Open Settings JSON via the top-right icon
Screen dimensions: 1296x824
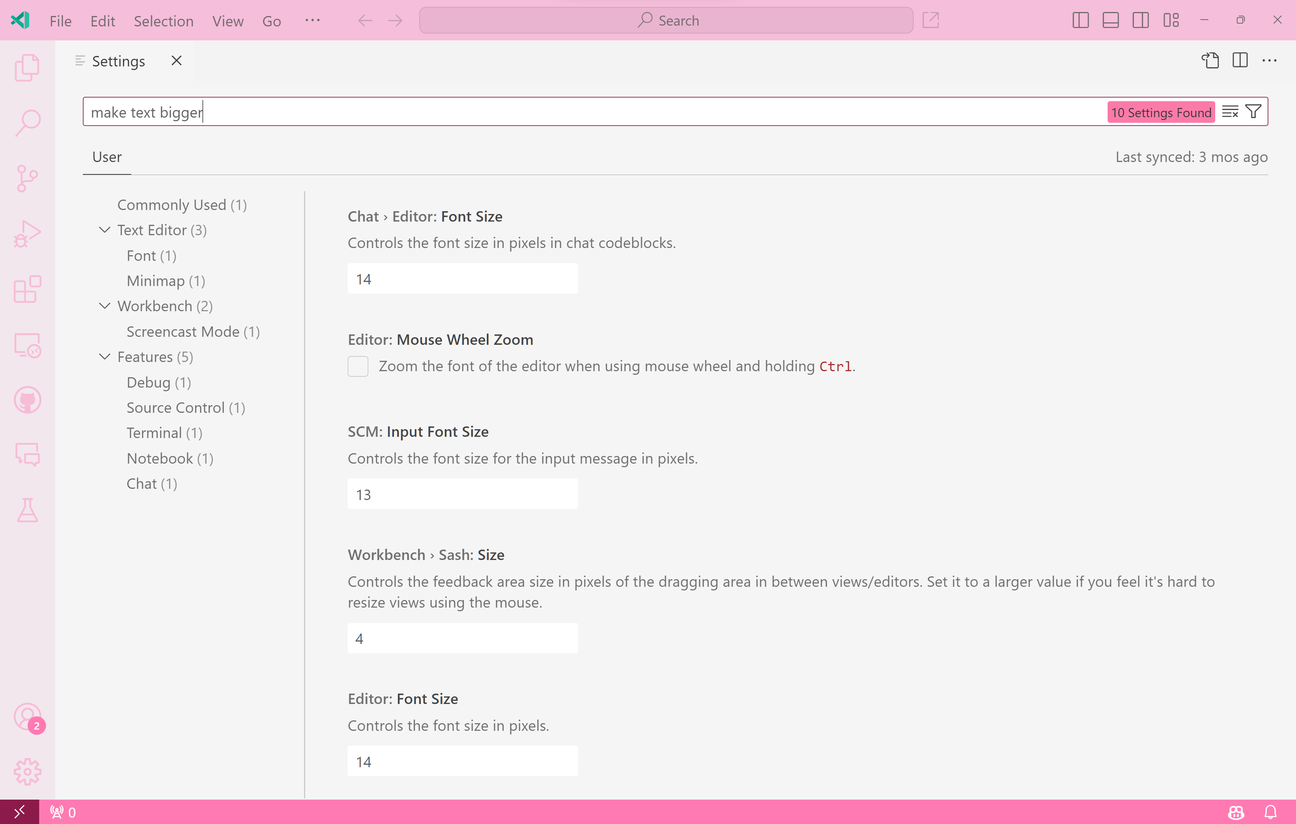(x=1210, y=60)
